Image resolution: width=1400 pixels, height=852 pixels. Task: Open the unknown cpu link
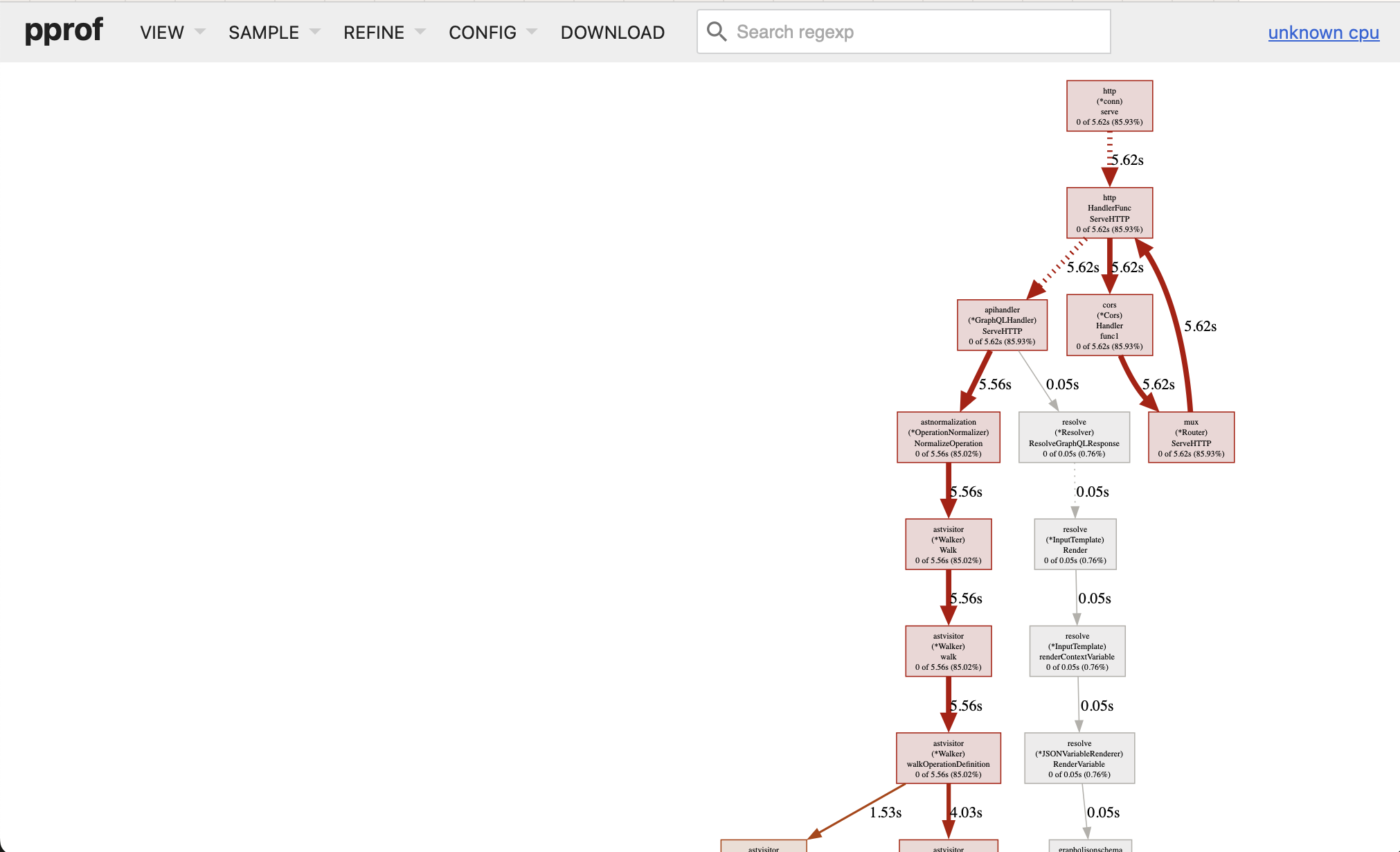1323,33
